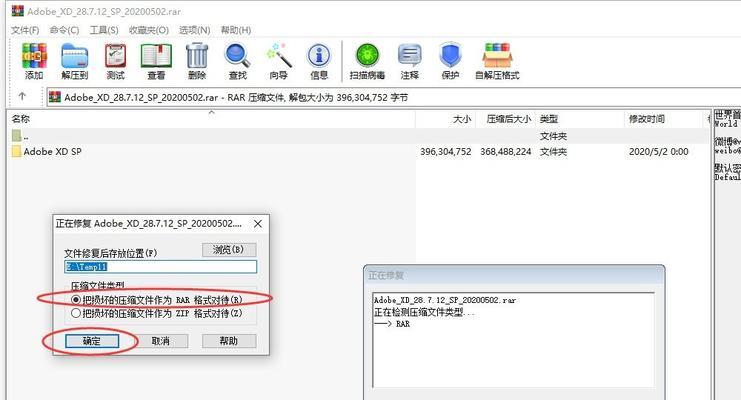Click the size value 396,304,752

[x=446, y=152]
